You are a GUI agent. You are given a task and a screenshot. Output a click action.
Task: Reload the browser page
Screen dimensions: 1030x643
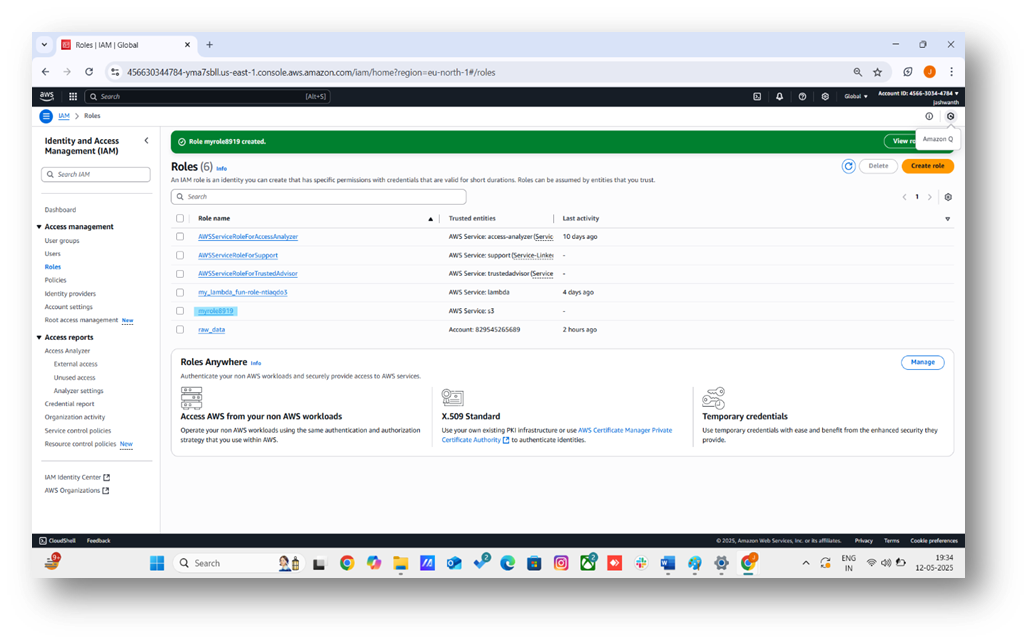pyautogui.click(x=89, y=72)
